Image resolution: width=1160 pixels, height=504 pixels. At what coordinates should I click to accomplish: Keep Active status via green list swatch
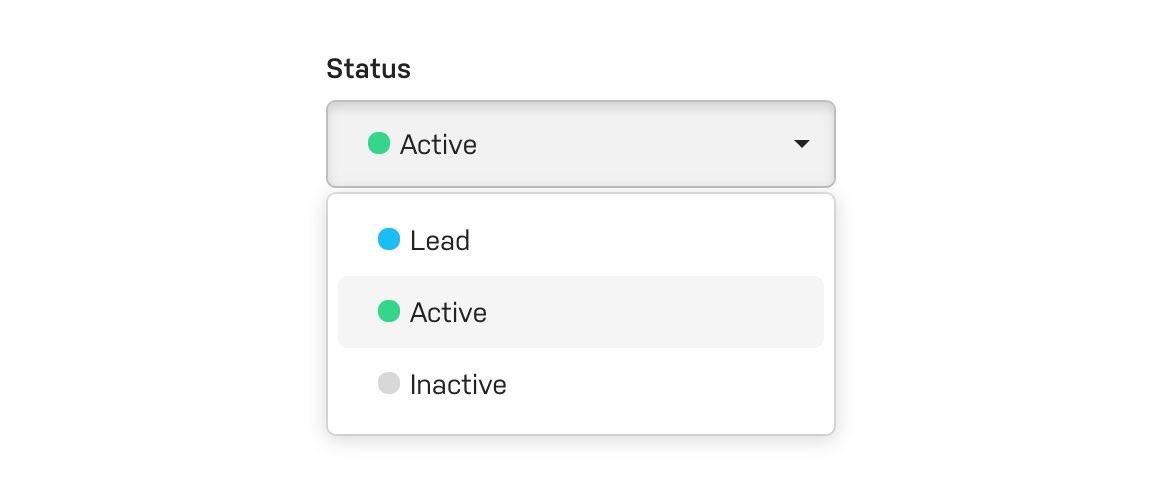pyautogui.click(x=389, y=311)
